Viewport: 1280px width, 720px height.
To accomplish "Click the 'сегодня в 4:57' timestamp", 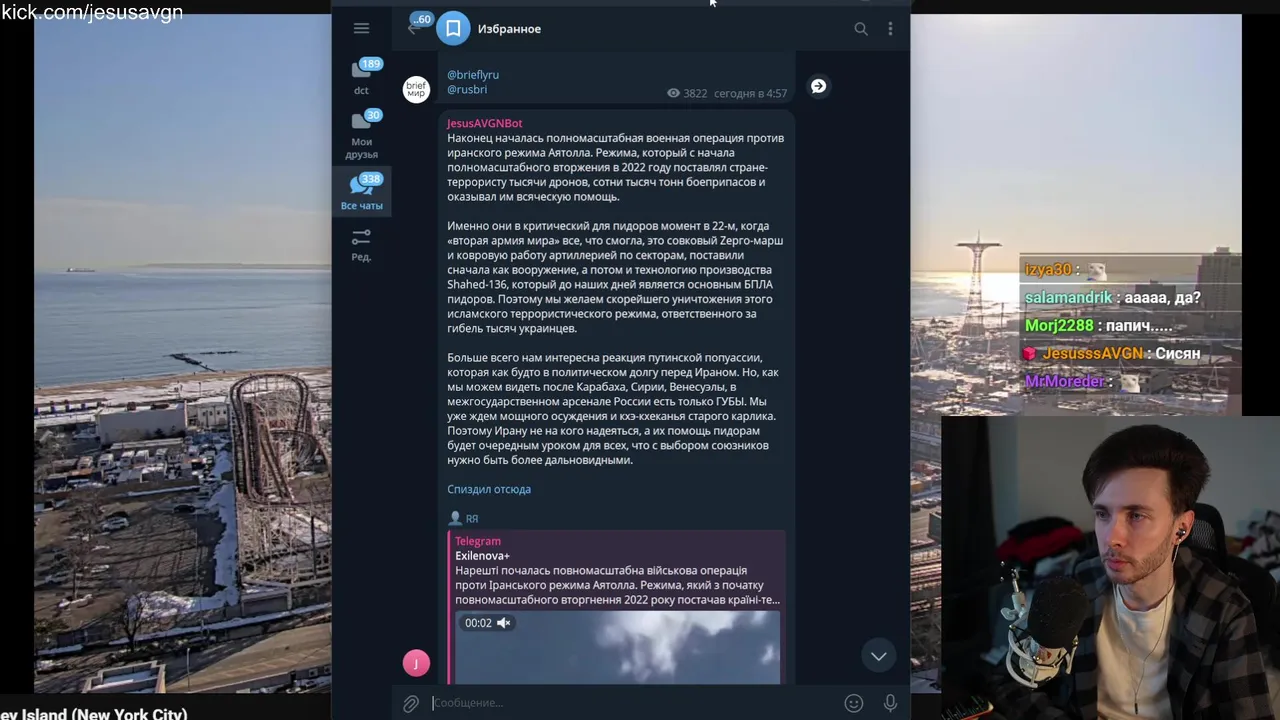I will click(750, 93).
